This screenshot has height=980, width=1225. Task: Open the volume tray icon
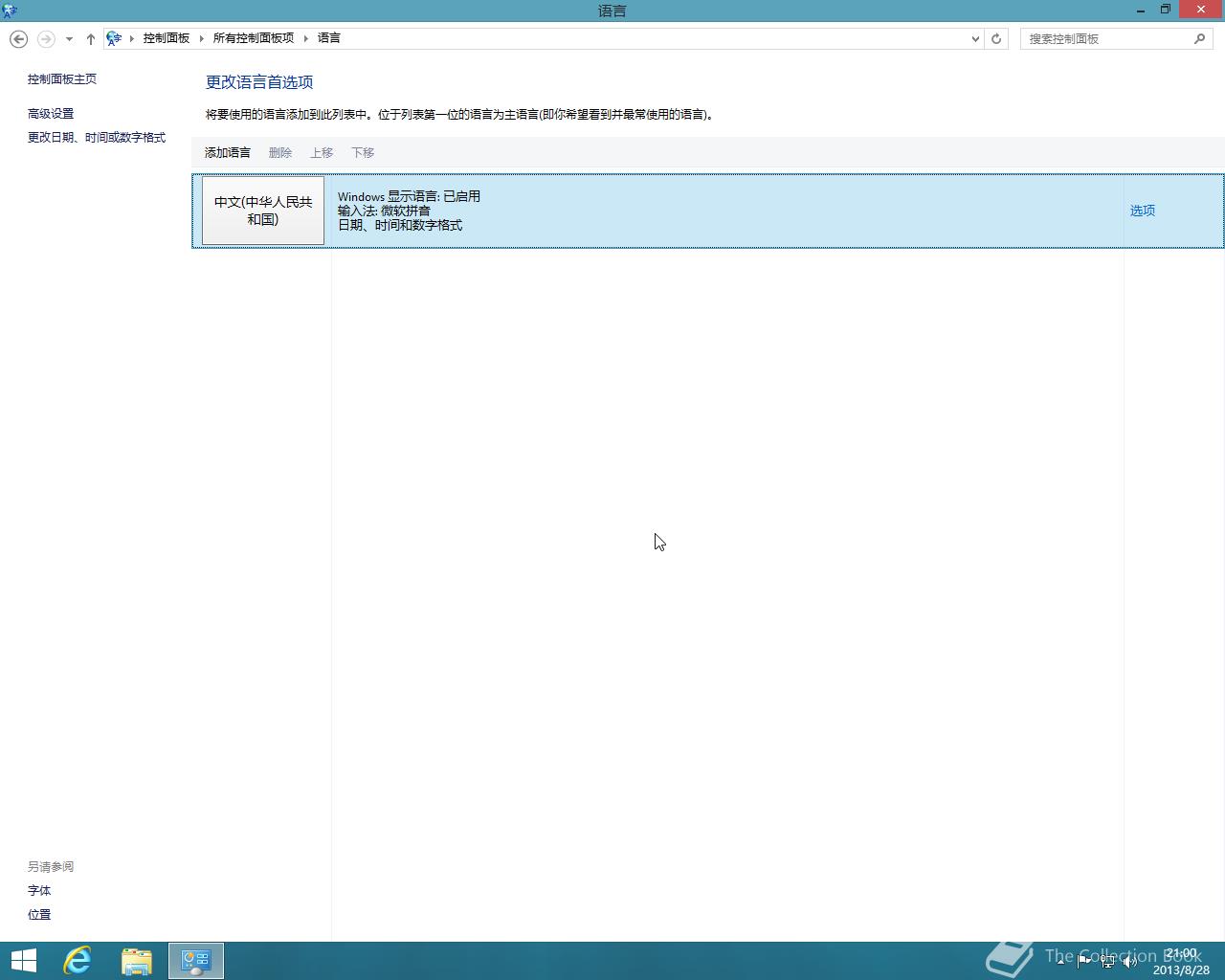[x=1130, y=962]
